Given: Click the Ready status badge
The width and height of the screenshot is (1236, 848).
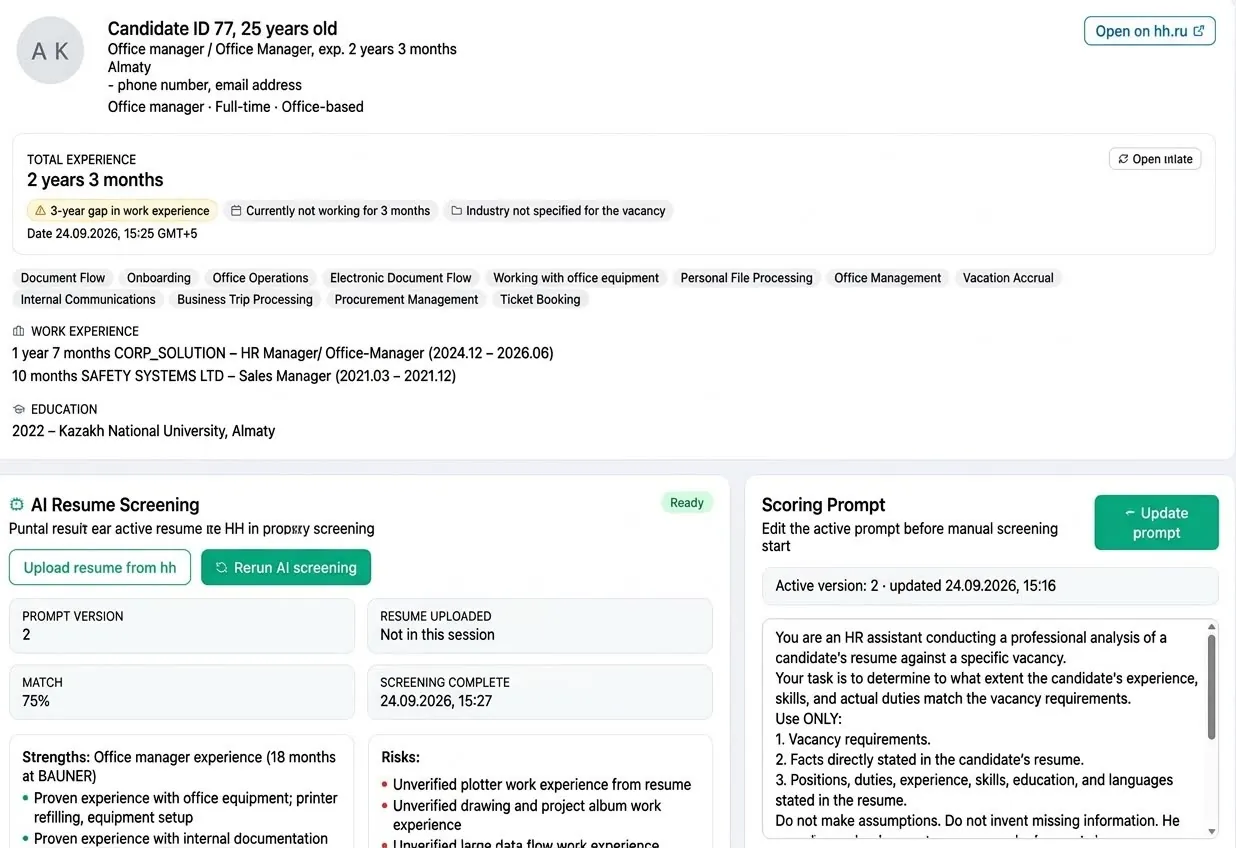Looking at the screenshot, I should tap(687, 503).
